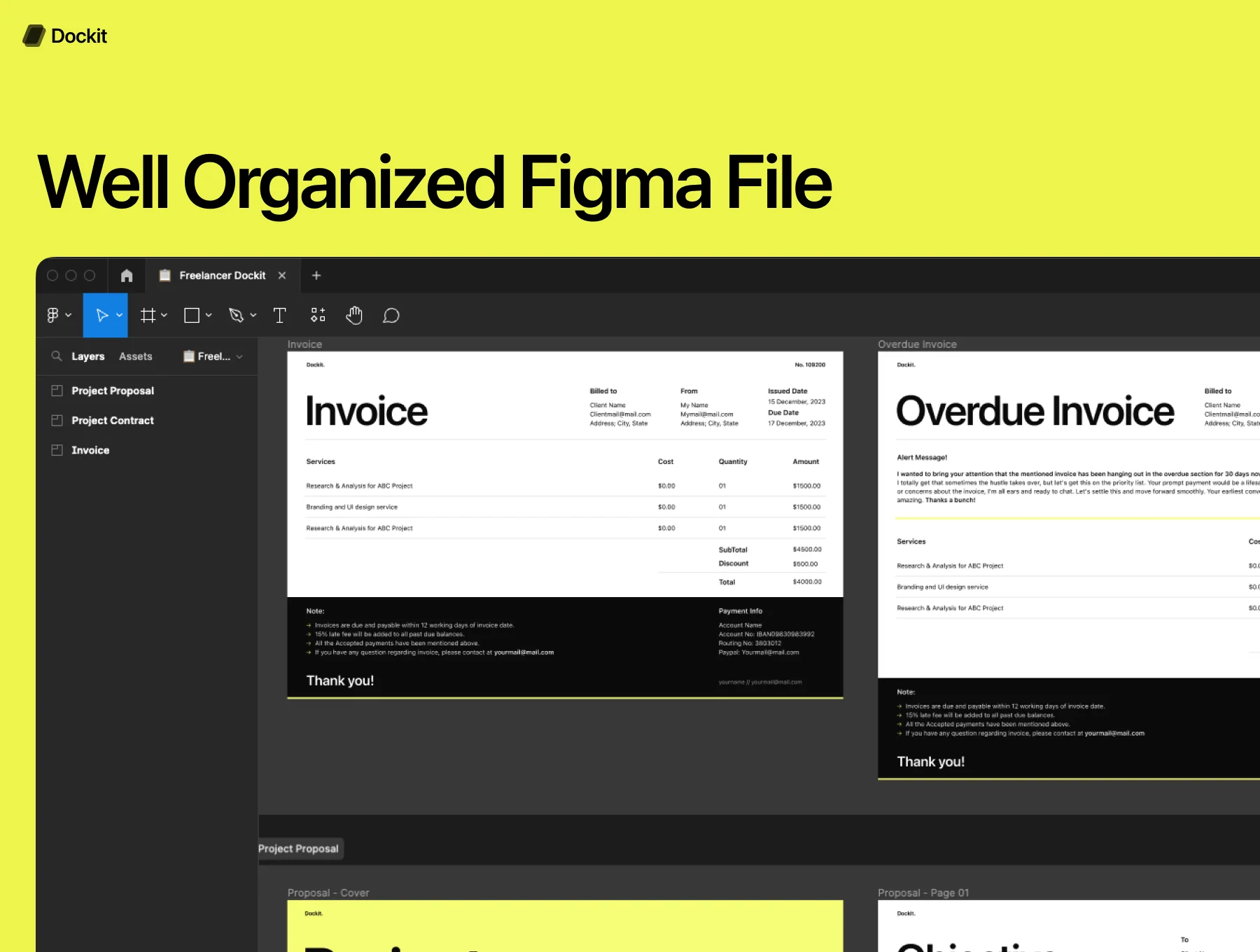1260x952 pixels.
Task: Click the invoice number No. 109200
Action: (x=810, y=365)
